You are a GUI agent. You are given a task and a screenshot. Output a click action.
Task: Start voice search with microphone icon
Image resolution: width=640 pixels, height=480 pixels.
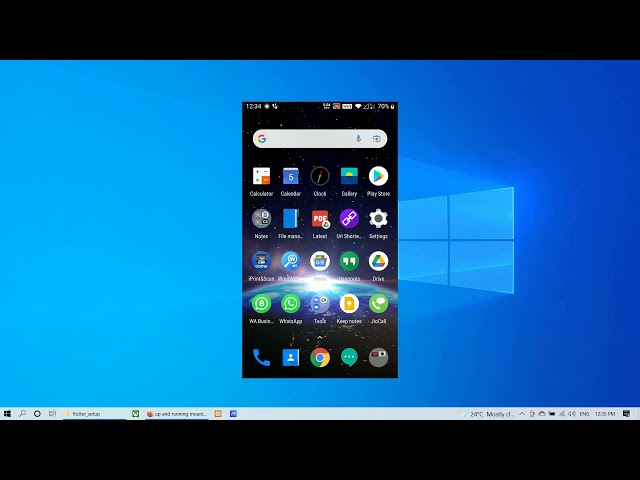point(358,139)
